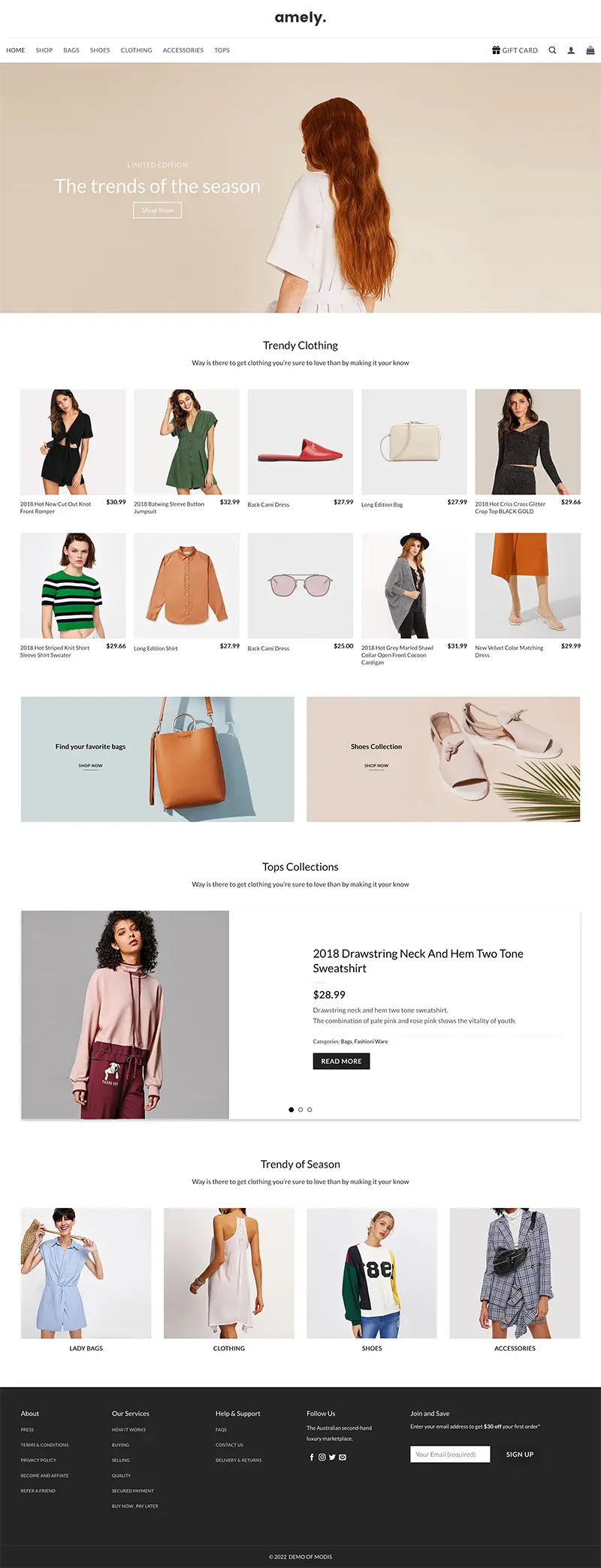Open the search magnifier icon
Viewport: 601px width, 1568px height.
[552, 50]
